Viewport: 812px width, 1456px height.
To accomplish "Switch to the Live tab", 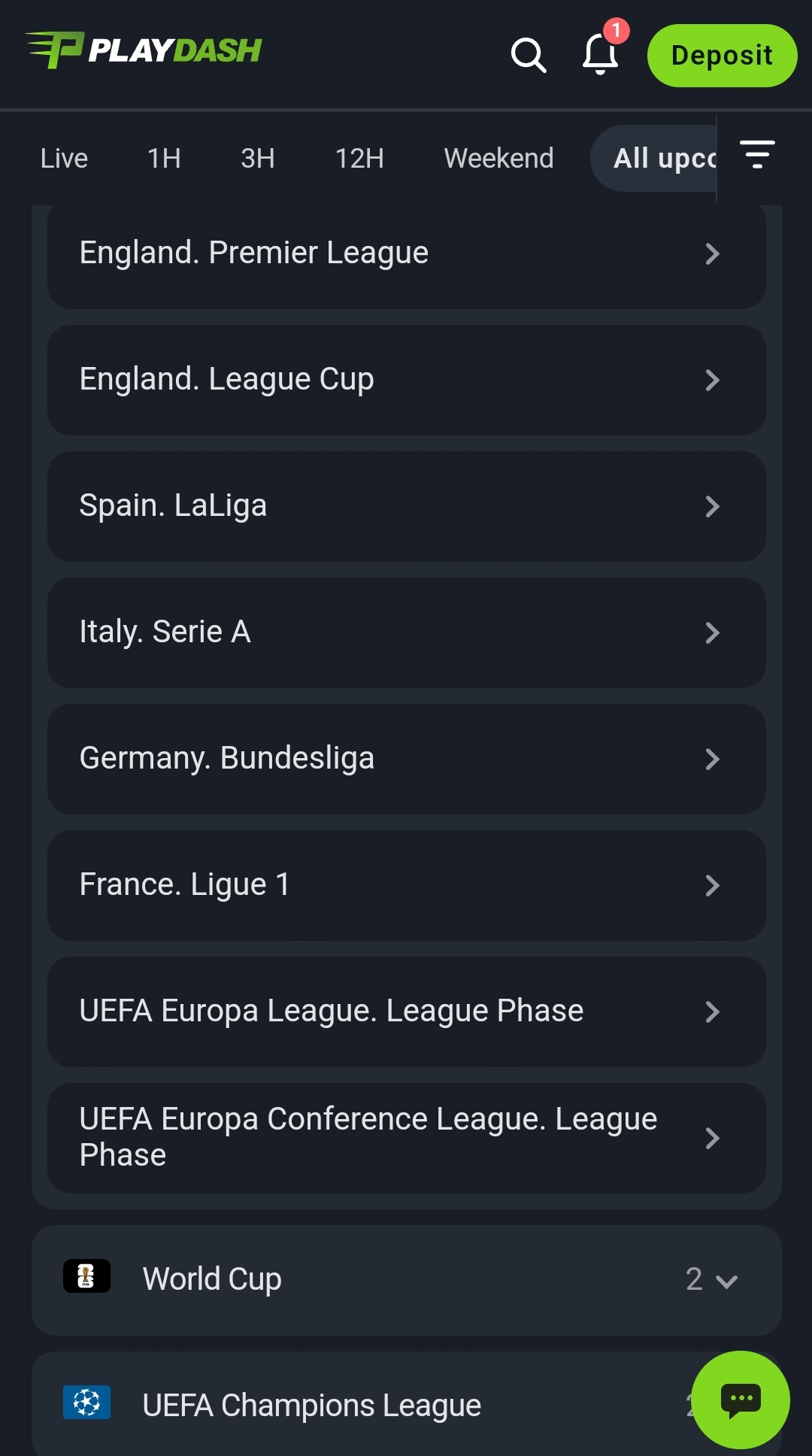I will click(65, 159).
